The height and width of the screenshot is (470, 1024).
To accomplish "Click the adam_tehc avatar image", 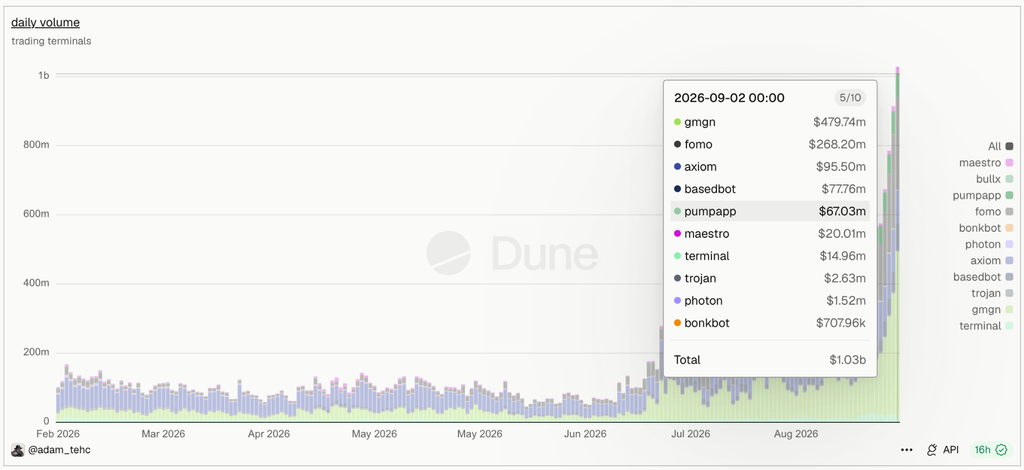I will [x=18, y=450].
